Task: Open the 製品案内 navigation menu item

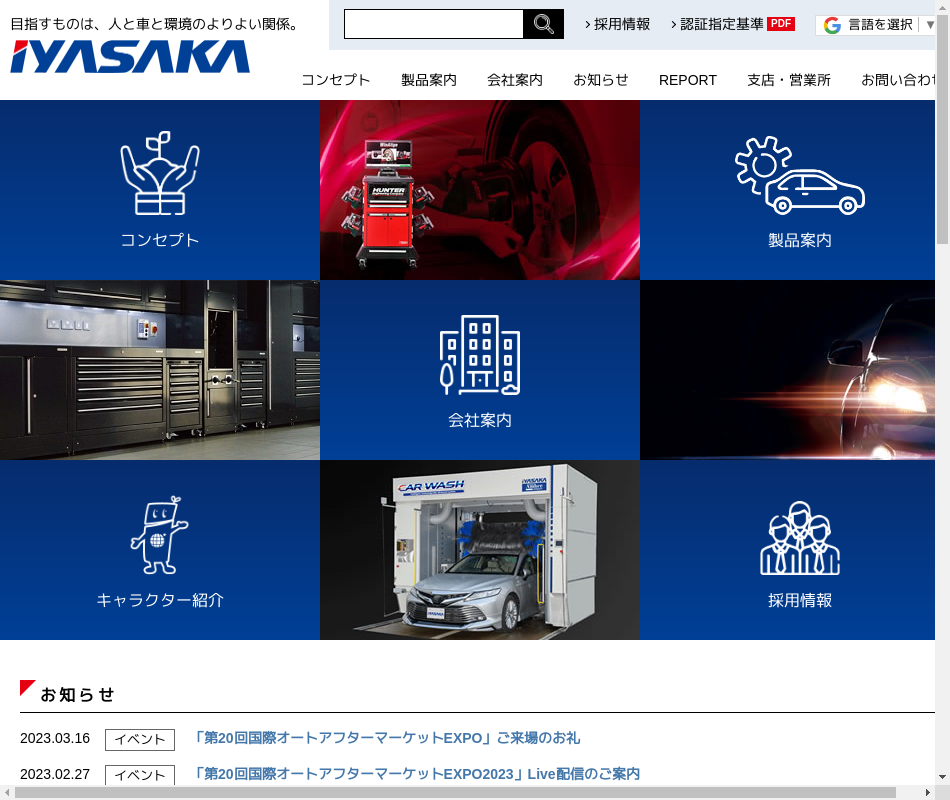Action: point(429,80)
